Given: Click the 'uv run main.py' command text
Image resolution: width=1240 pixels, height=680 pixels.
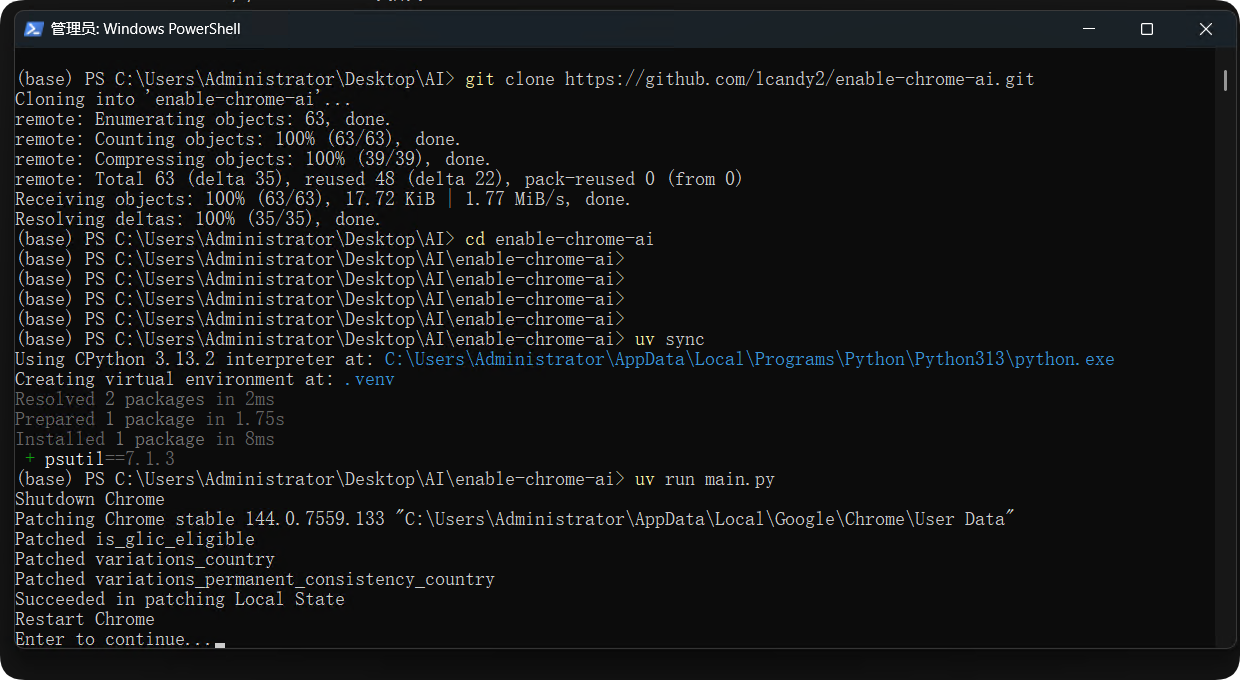Looking at the screenshot, I should [704, 479].
